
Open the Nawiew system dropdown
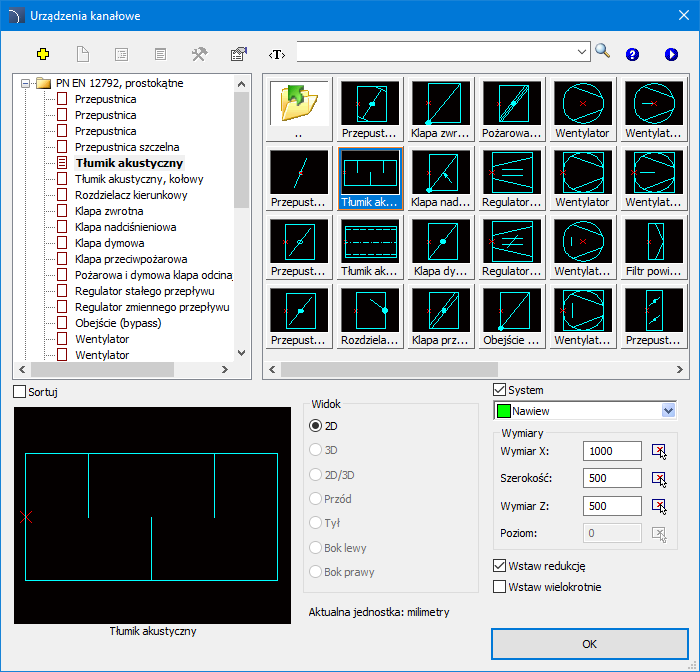pos(668,411)
